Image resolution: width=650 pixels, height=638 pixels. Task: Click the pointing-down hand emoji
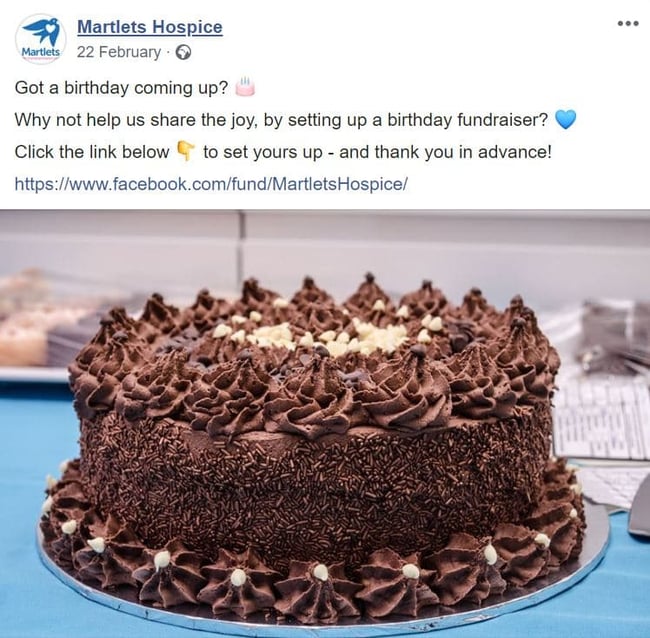point(186,151)
